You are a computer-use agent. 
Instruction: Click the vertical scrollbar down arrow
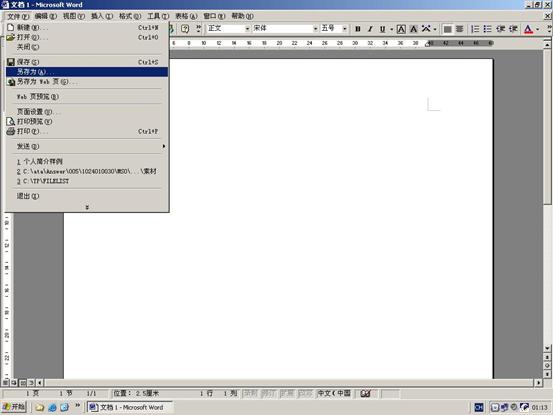coord(547,348)
